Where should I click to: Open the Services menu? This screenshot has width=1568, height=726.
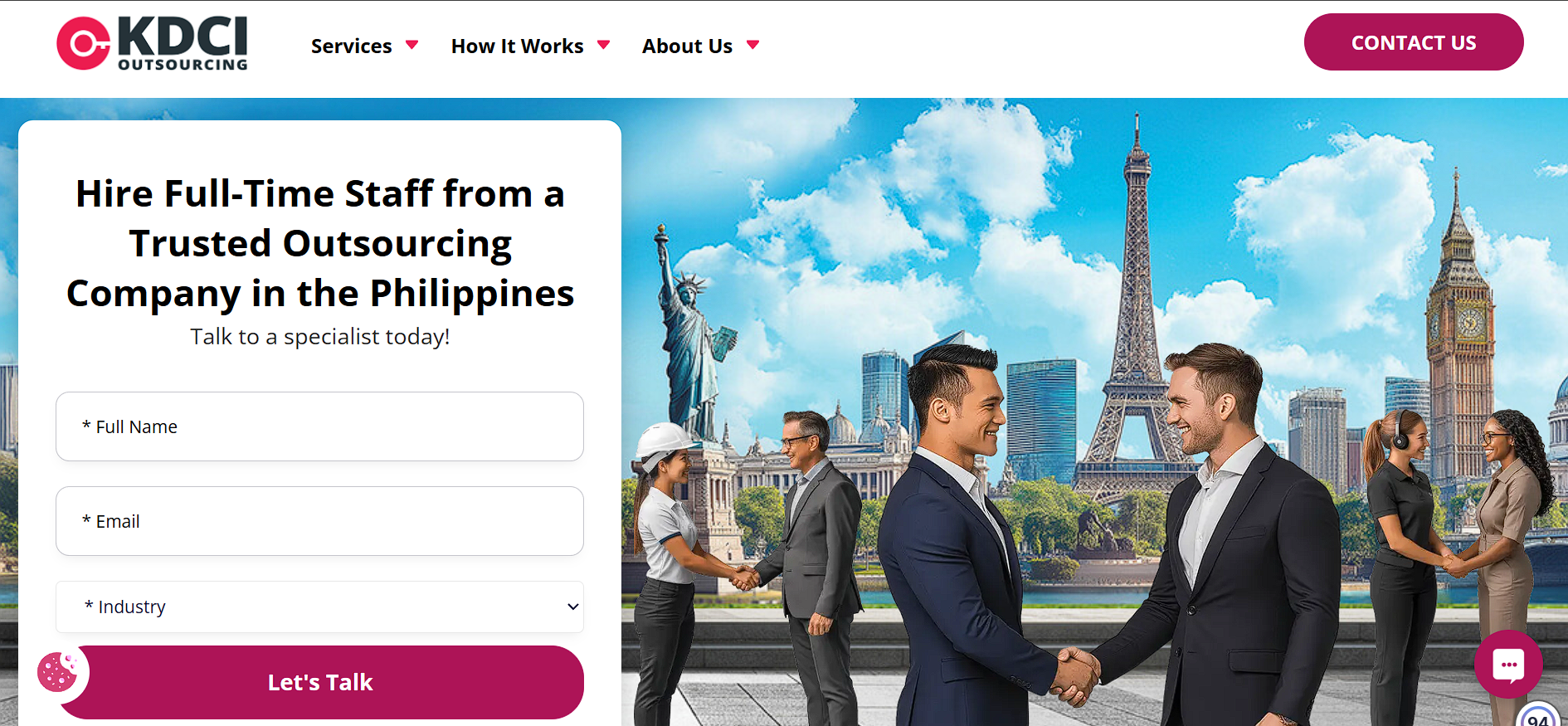(x=352, y=46)
